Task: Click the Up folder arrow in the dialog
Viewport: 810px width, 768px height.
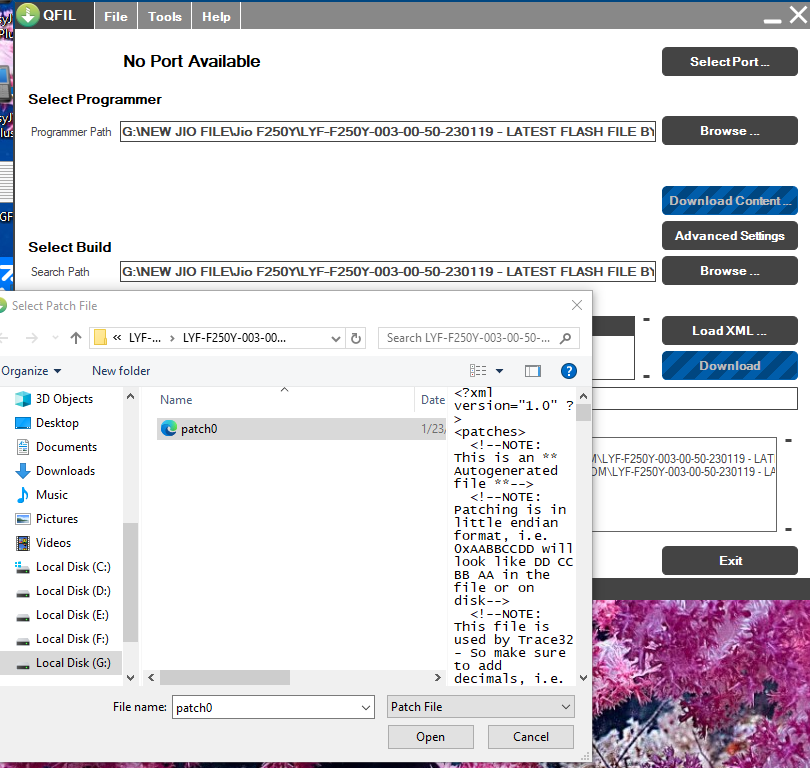Action: pos(76,338)
